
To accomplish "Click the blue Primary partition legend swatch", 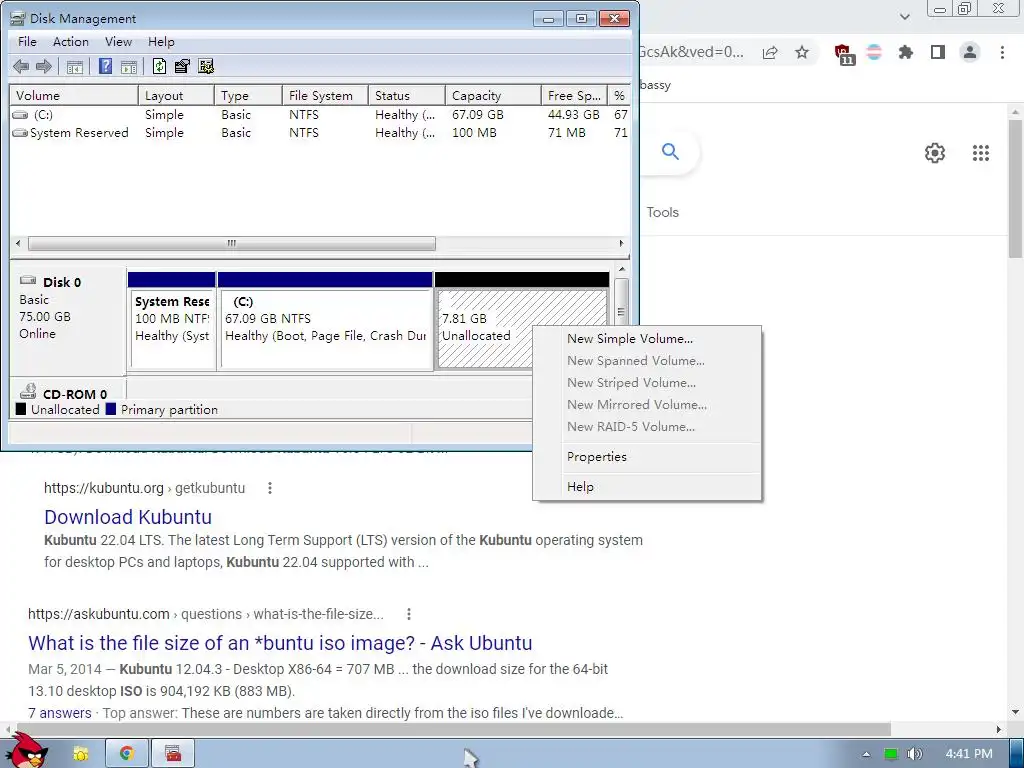I will click(x=111, y=409).
